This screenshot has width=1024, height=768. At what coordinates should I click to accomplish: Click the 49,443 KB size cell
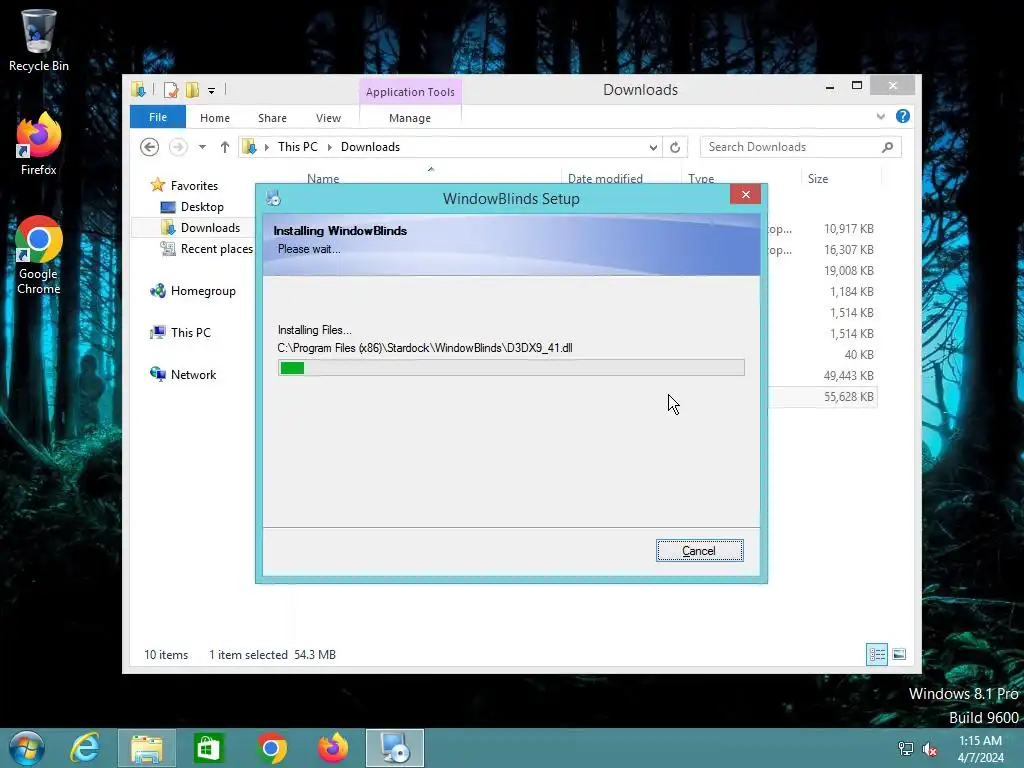coord(848,376)
